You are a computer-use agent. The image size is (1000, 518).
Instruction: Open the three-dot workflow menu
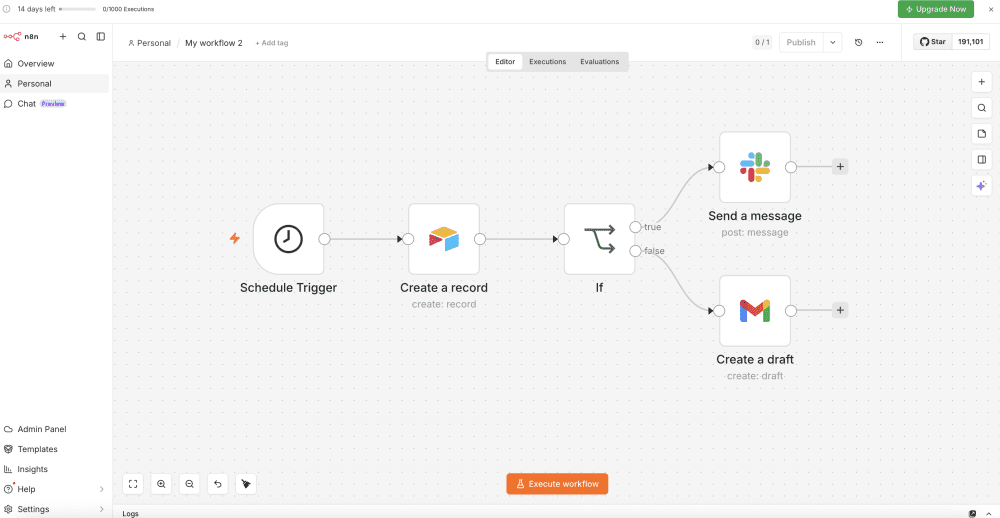click(x=880, y=43)
